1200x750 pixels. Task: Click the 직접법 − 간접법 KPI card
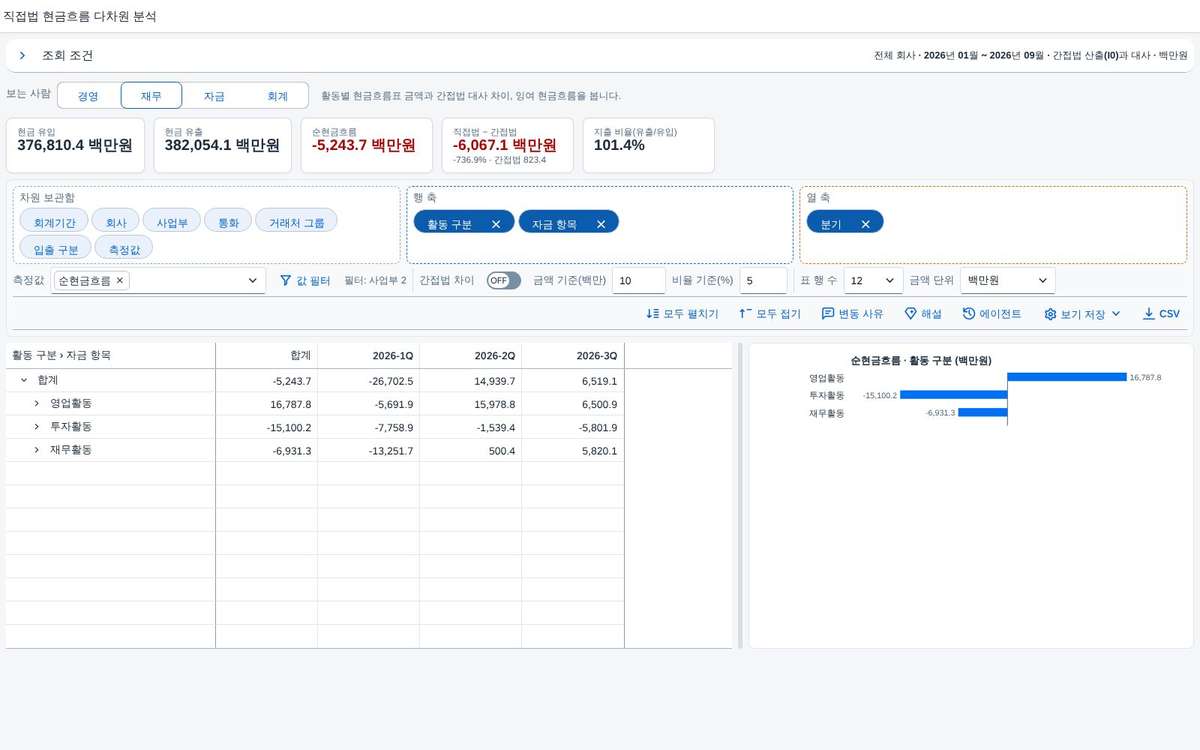click(508, 145)
